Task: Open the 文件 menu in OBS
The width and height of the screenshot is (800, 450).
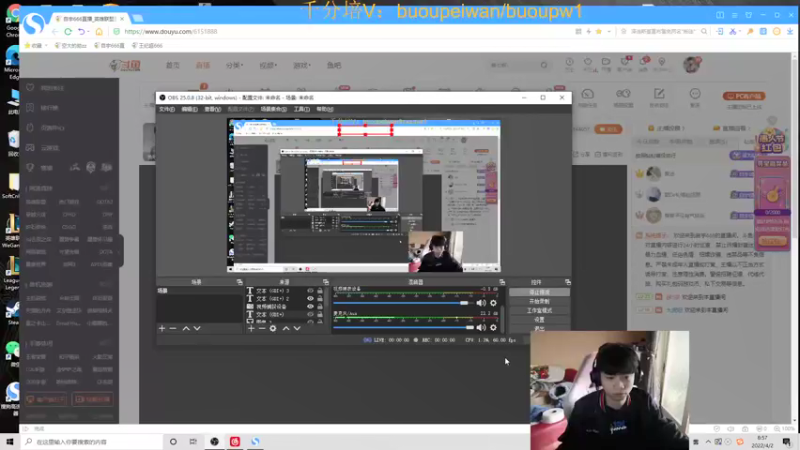Action: pos(167,109)
